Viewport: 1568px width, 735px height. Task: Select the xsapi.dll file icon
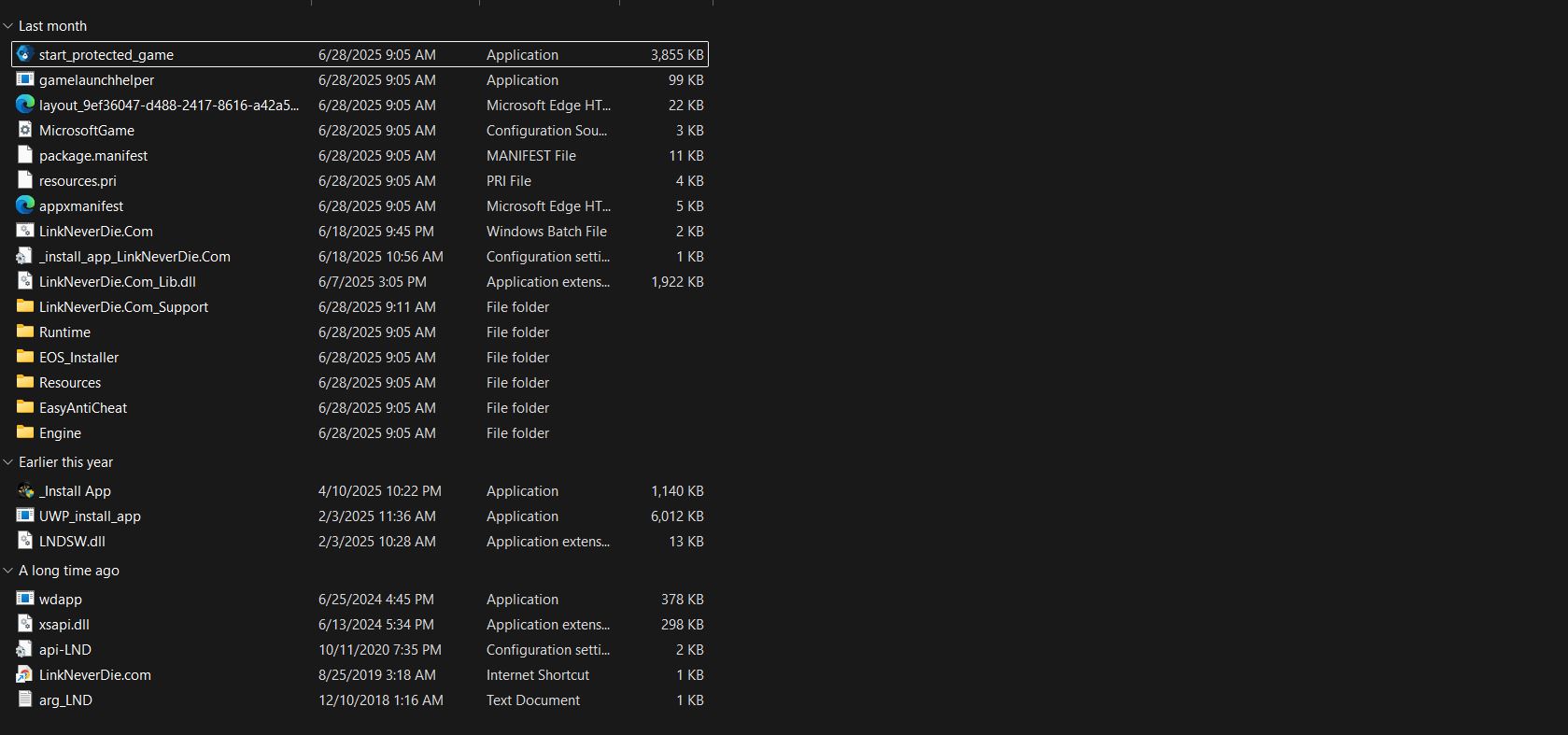(25, 624)
